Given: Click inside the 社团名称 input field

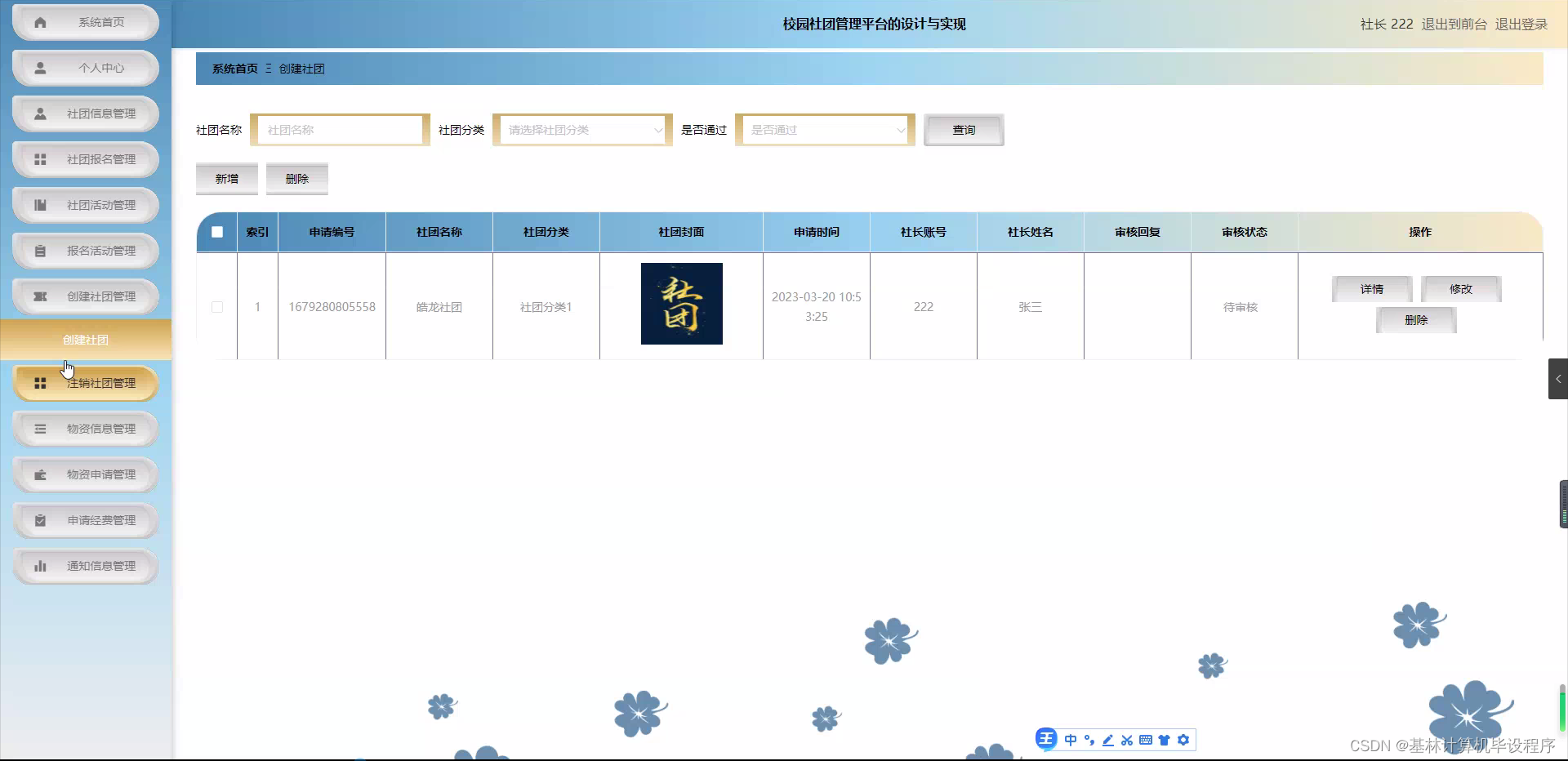Looking at the screenshot, I should 341,129.
